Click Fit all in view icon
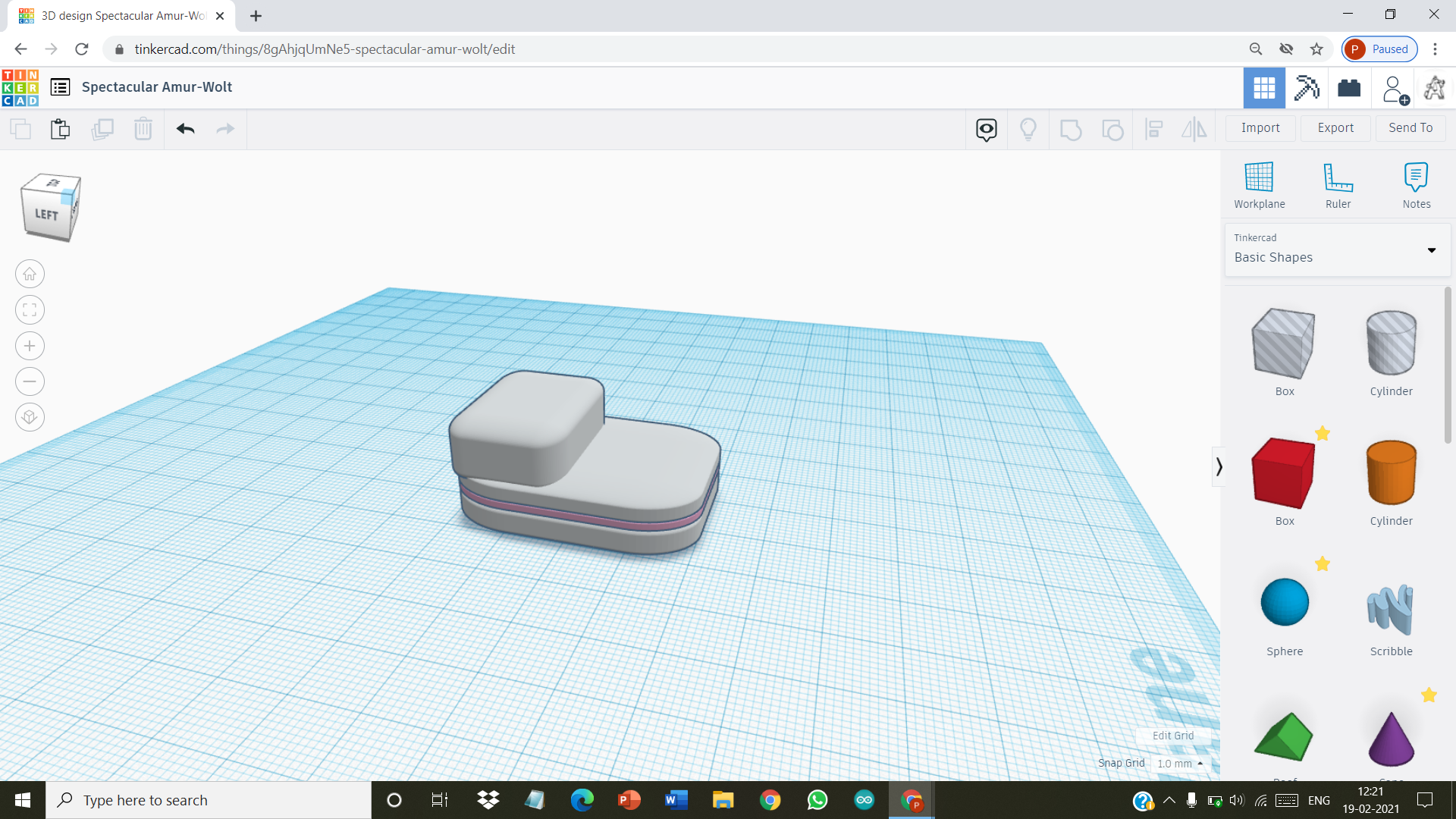This screenshot has height=819, width=1456. [30, 310]
